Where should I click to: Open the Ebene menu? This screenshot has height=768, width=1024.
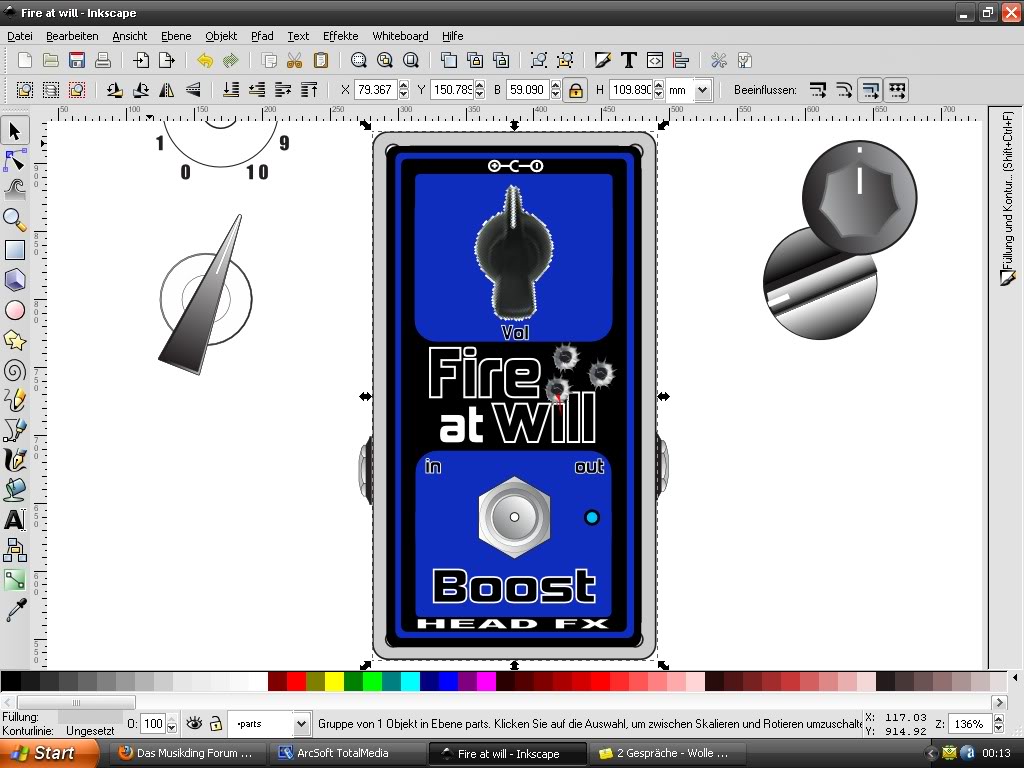[176, 36]
